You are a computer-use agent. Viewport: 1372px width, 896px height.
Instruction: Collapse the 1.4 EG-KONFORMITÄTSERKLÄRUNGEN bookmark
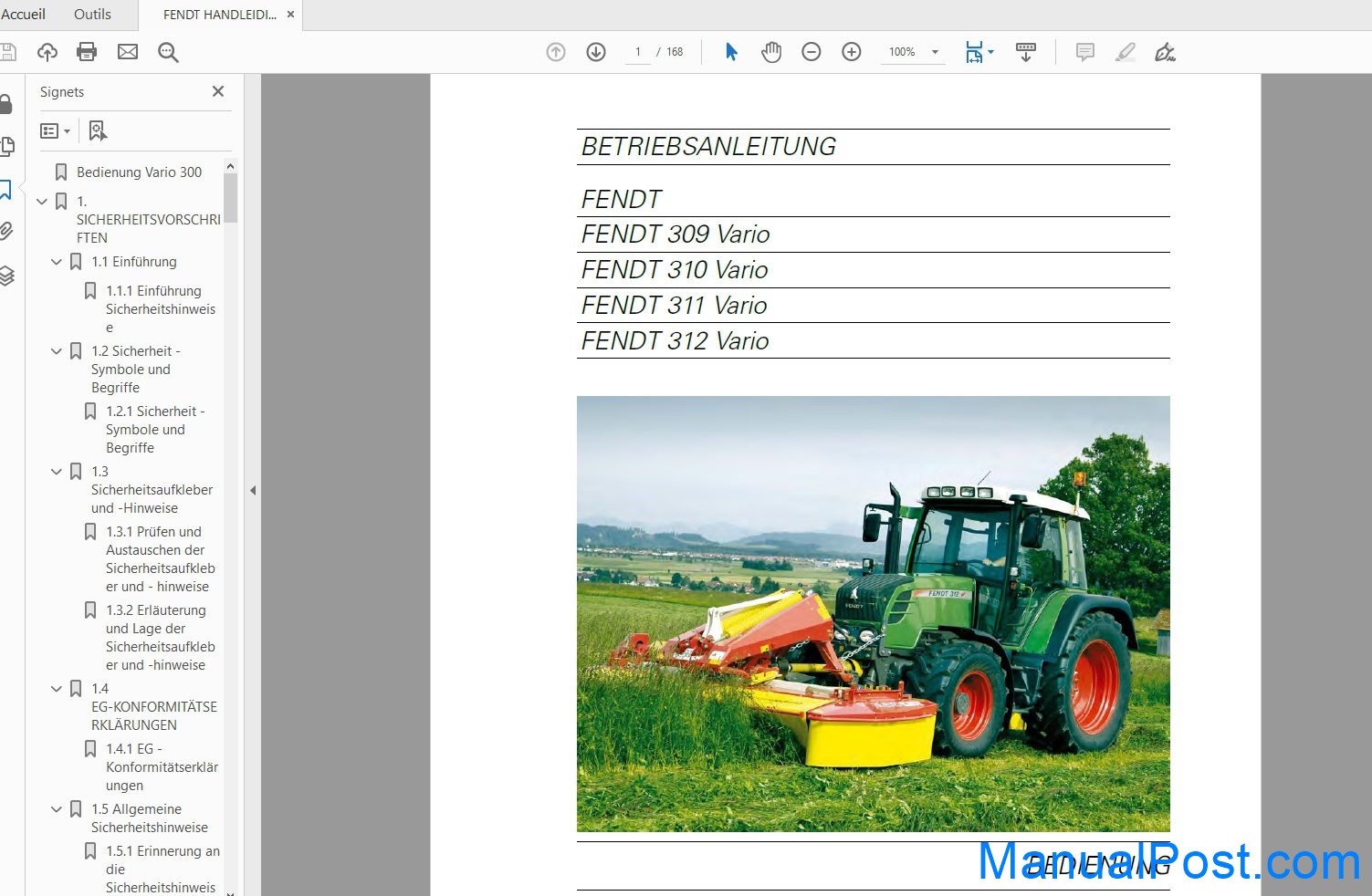click(56, 689)
